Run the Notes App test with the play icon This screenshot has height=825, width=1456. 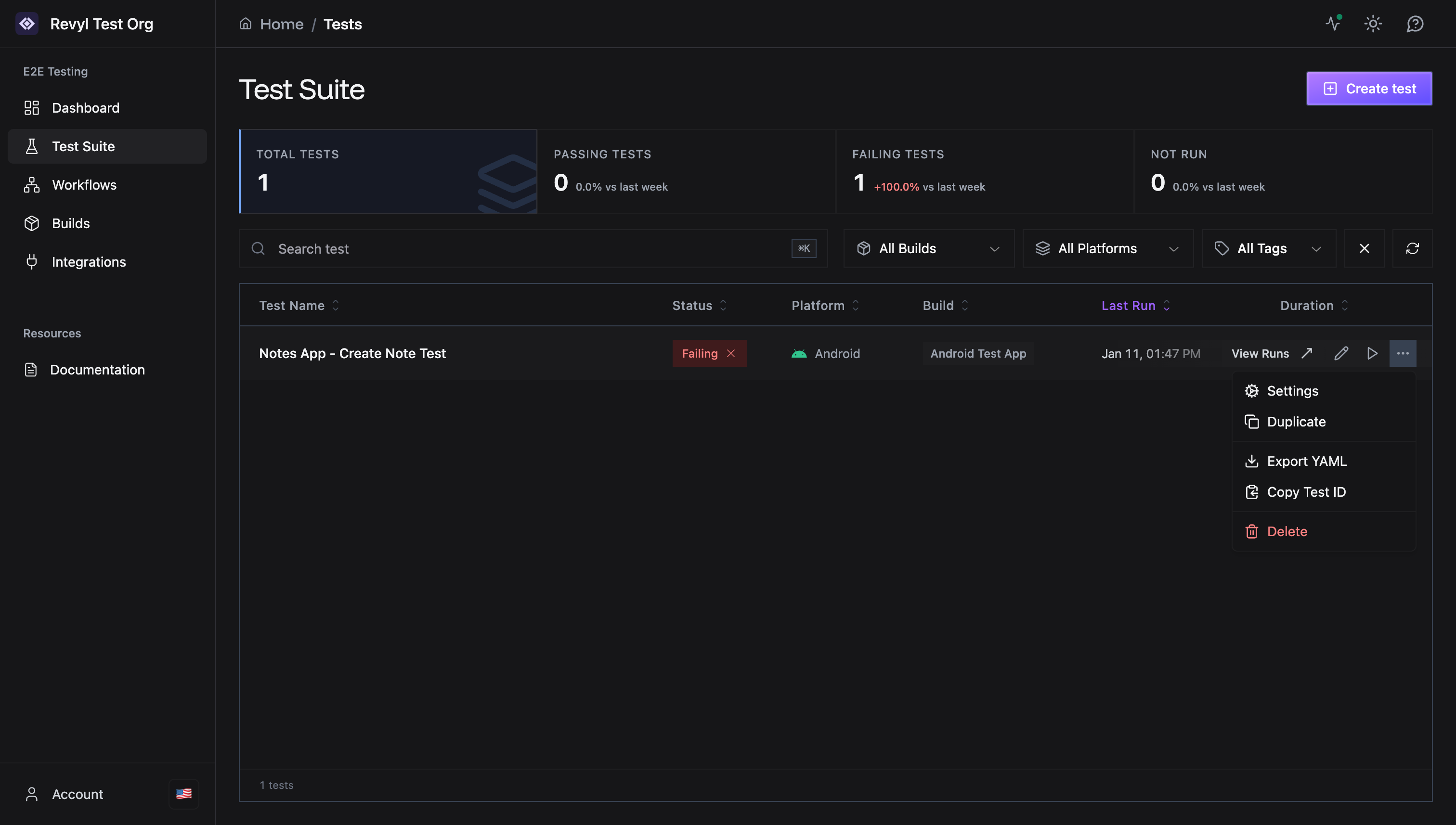click(x=1372, y=353)
